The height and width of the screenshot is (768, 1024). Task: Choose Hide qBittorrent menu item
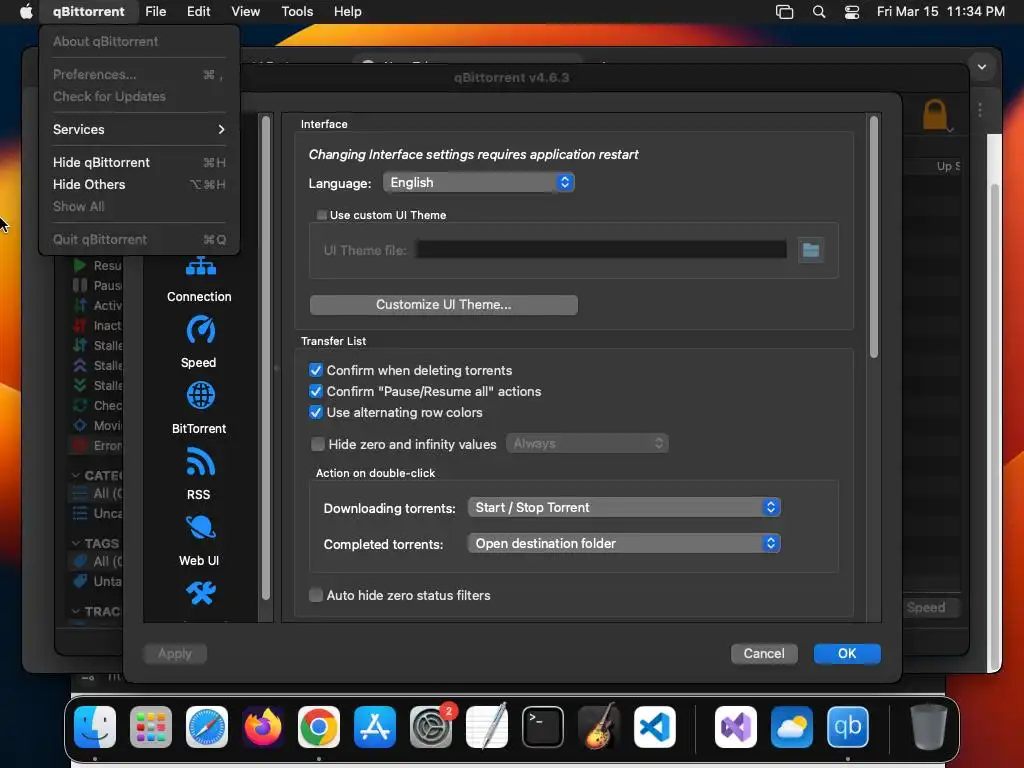coord(138,162)
